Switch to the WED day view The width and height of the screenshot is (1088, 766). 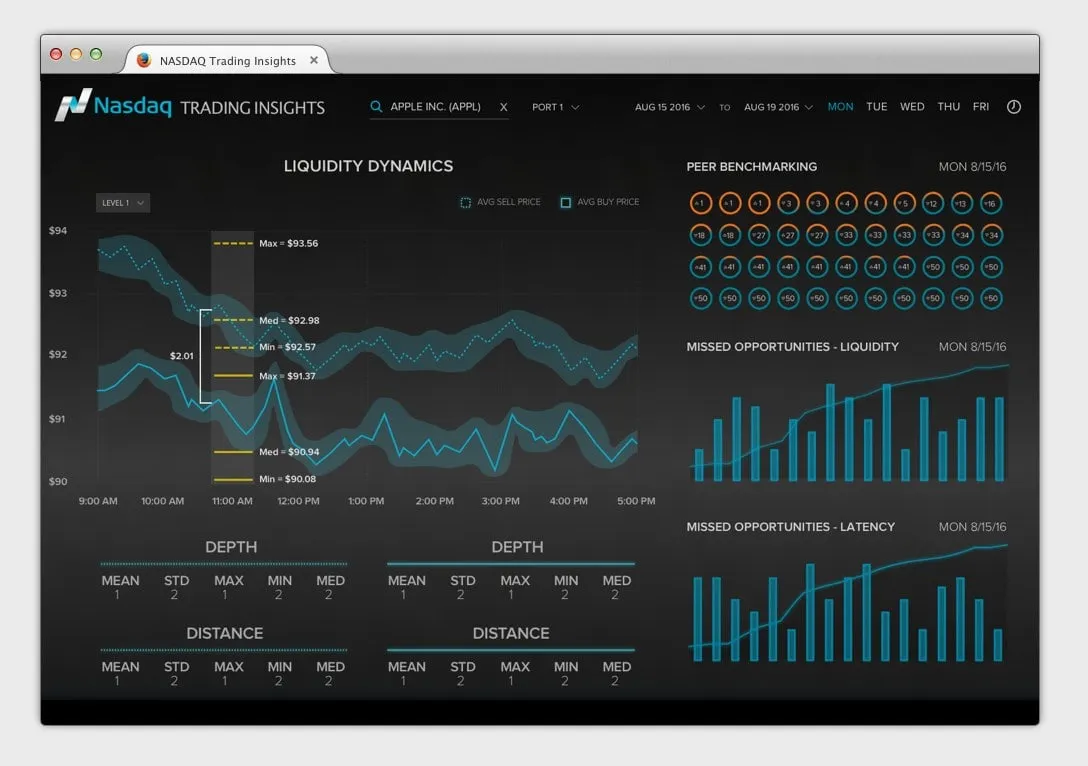pos(912,106)
